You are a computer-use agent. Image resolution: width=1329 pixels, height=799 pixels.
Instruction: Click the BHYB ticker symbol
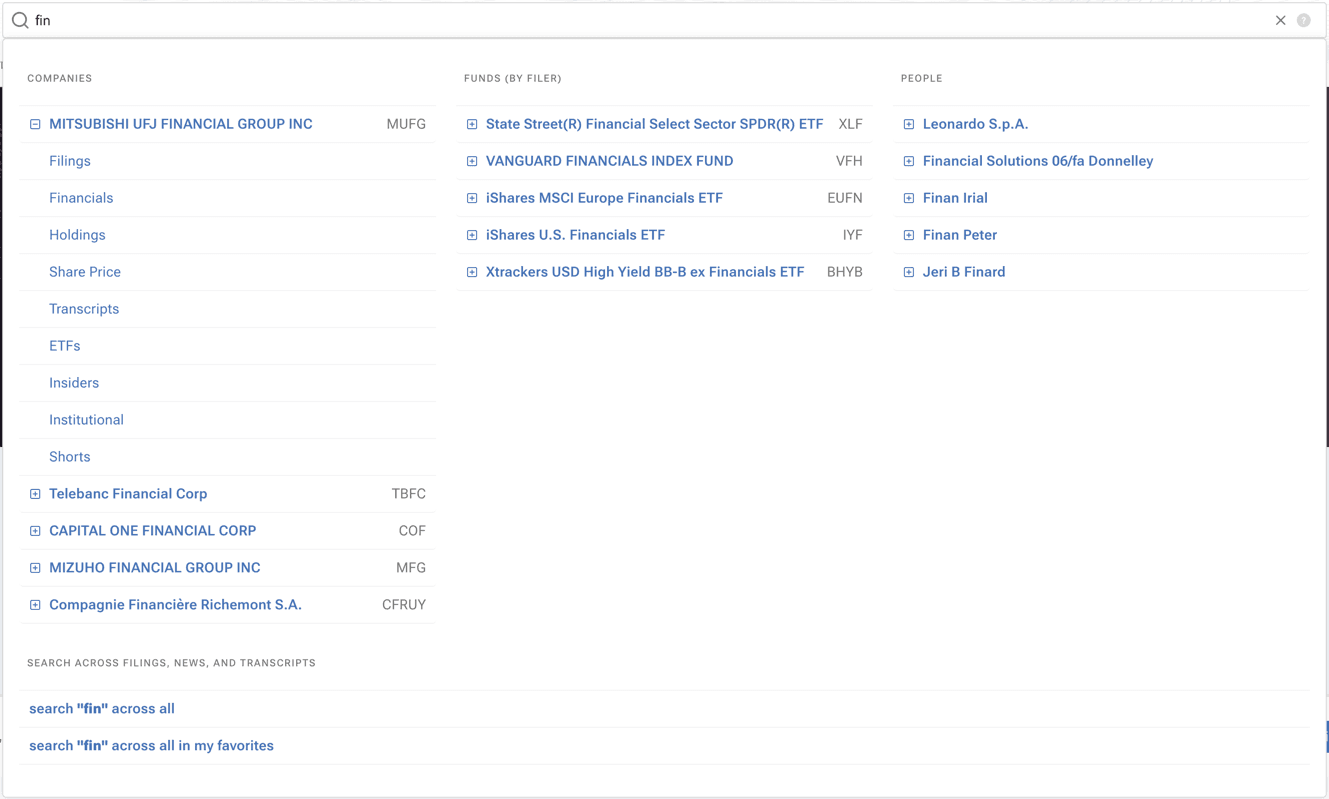(845, 272)
